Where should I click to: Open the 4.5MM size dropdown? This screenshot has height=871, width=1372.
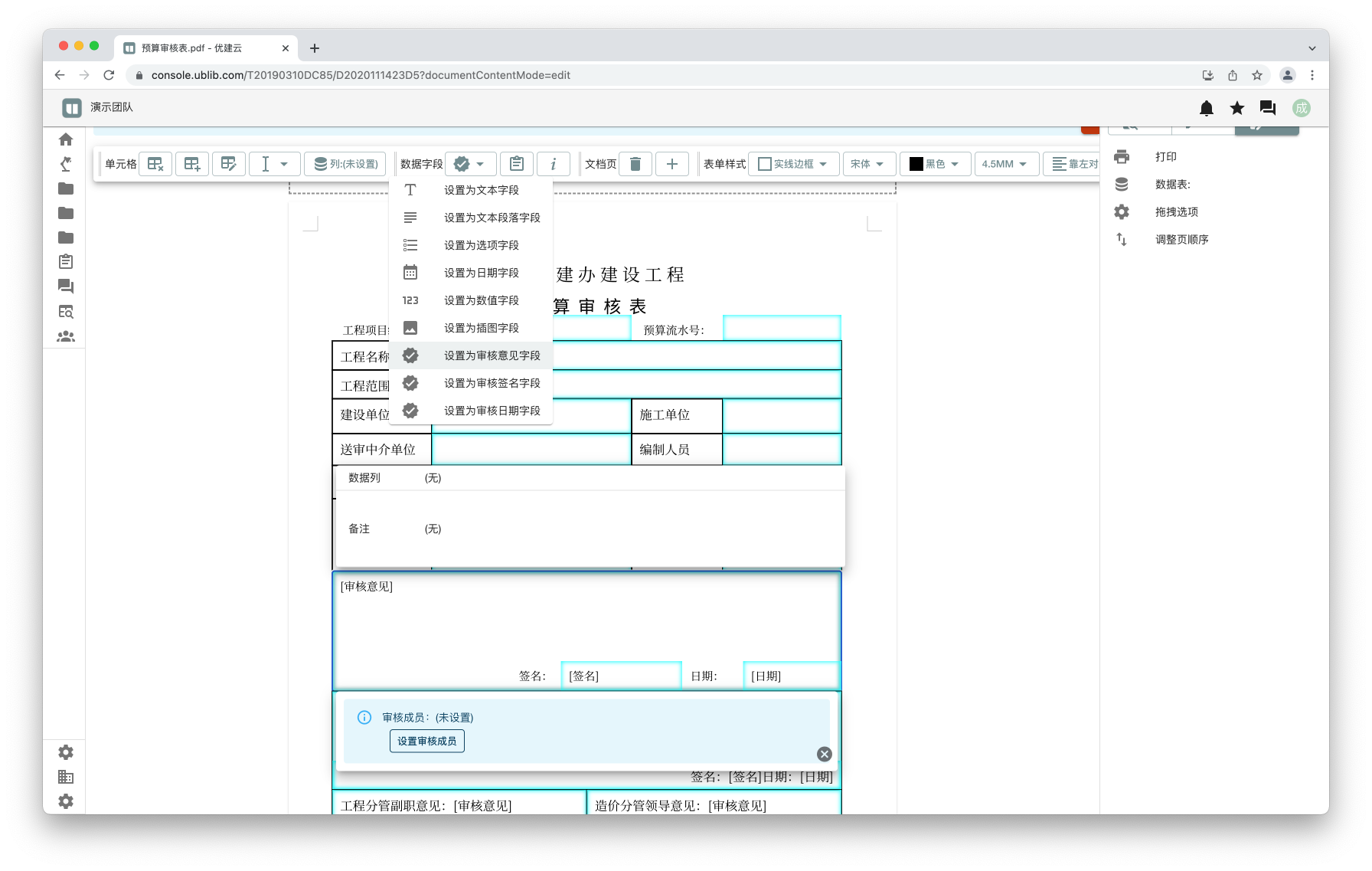pos(1005,164)
